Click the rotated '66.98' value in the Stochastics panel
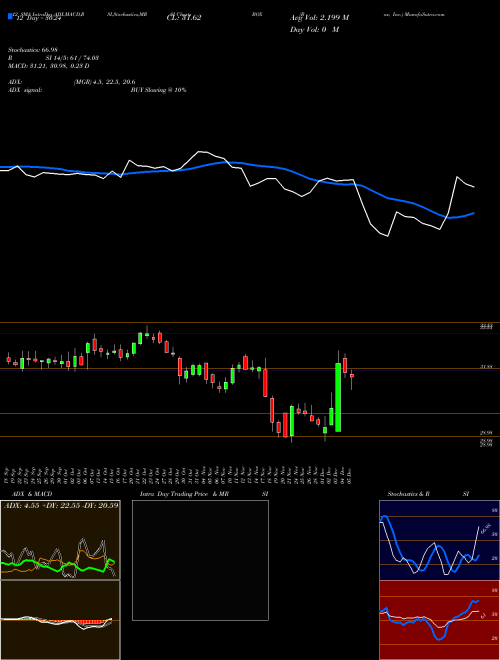The height and width of the screenshot is (660, 500). click(486, 528)
